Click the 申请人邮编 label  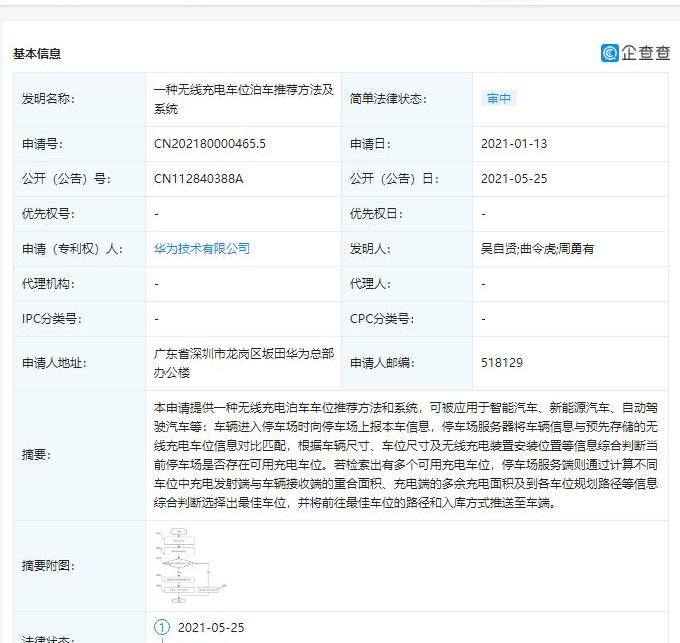pyautogui.click(x=382, y=362)
